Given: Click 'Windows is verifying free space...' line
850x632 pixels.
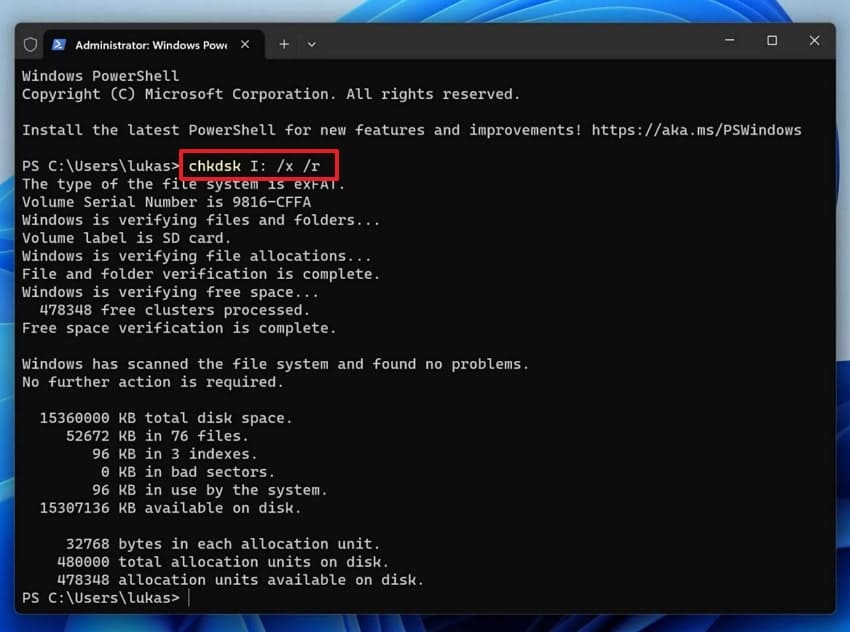Looking at the screenshot, I should [170, 292].
